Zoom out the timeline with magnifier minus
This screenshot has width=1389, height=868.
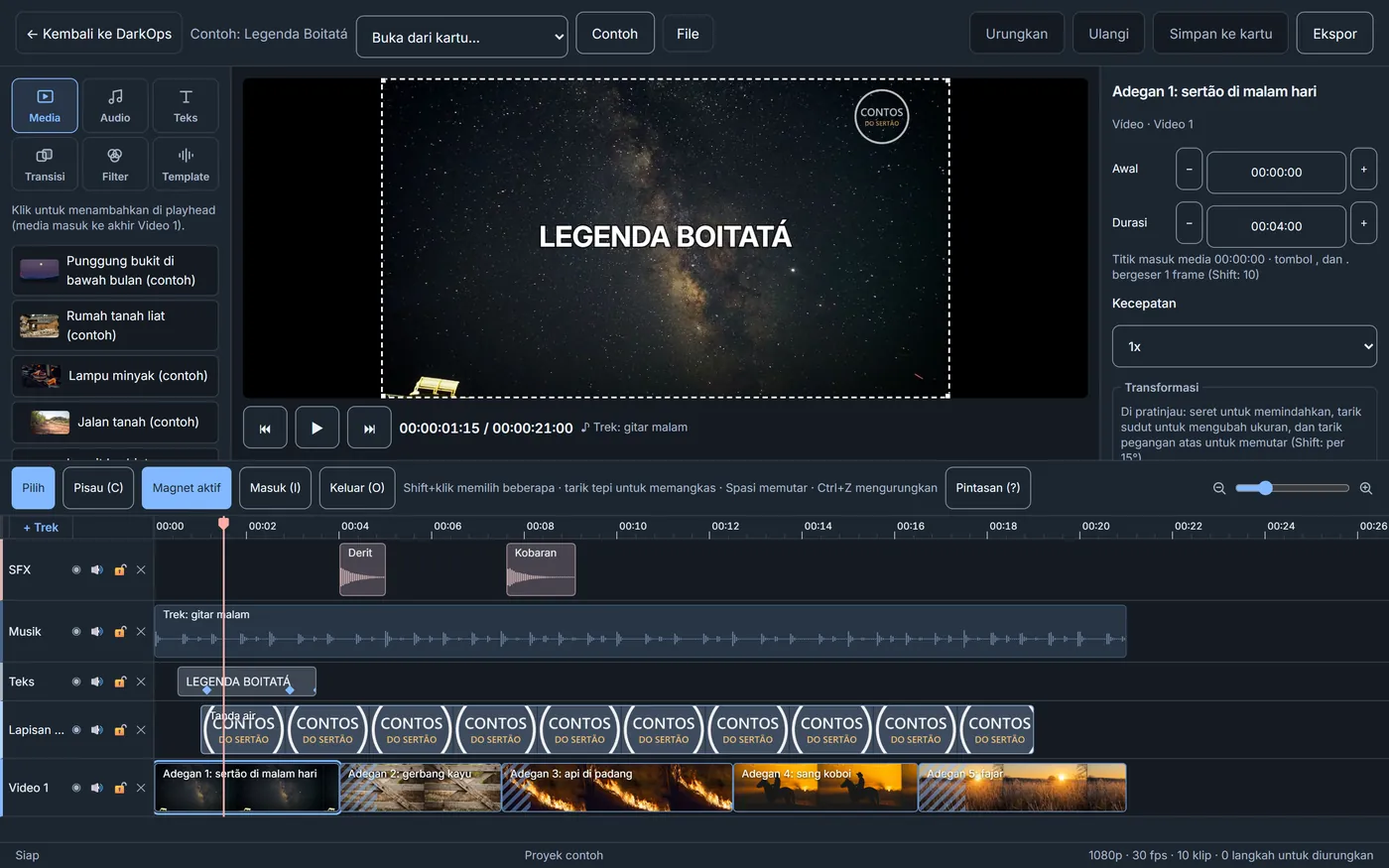[1219, 488]
